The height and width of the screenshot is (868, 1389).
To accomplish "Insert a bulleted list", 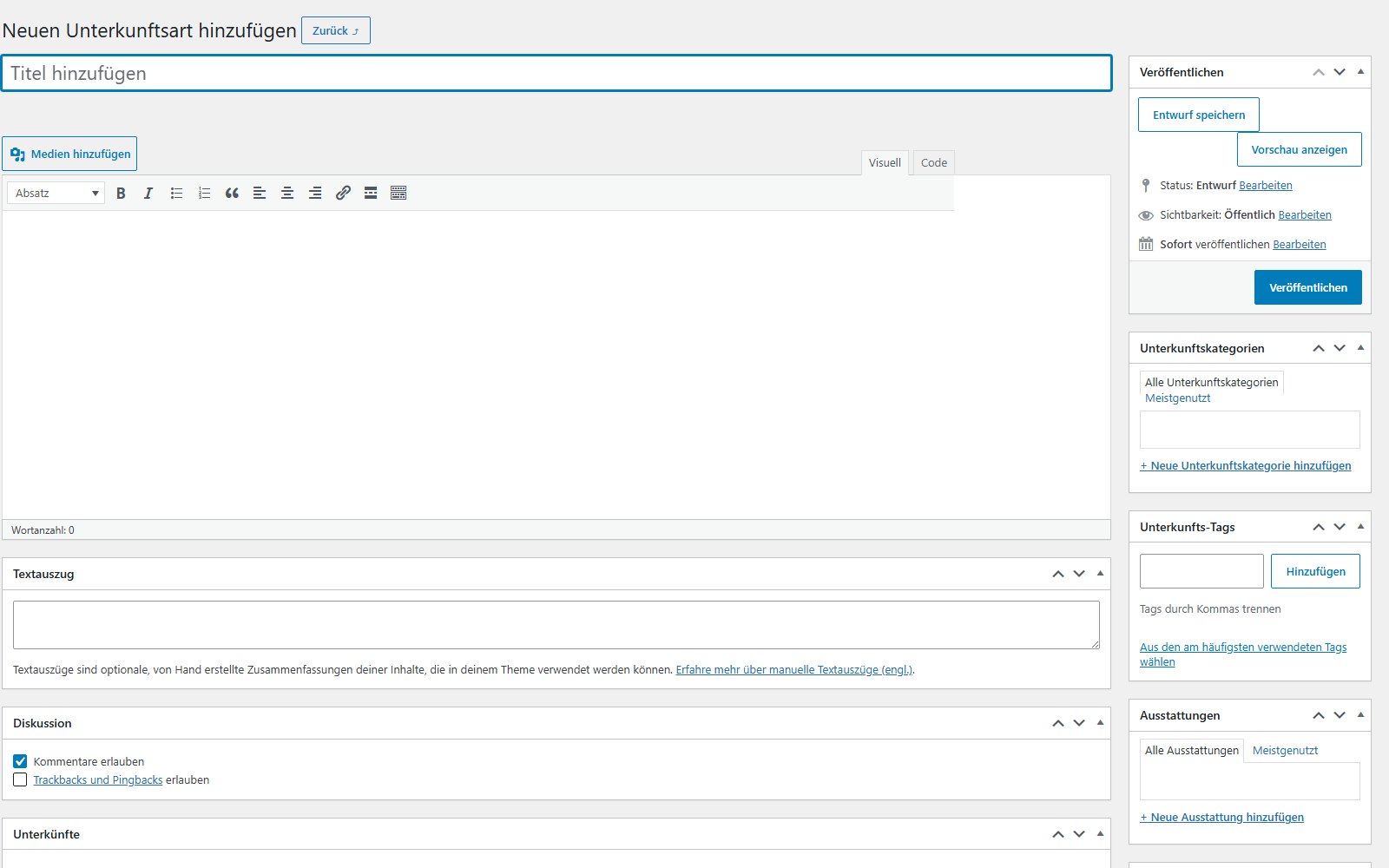I will point(176,193).
